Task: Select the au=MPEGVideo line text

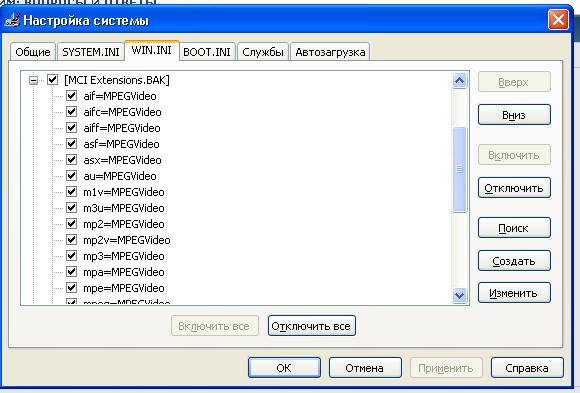Action: point(120,176)
